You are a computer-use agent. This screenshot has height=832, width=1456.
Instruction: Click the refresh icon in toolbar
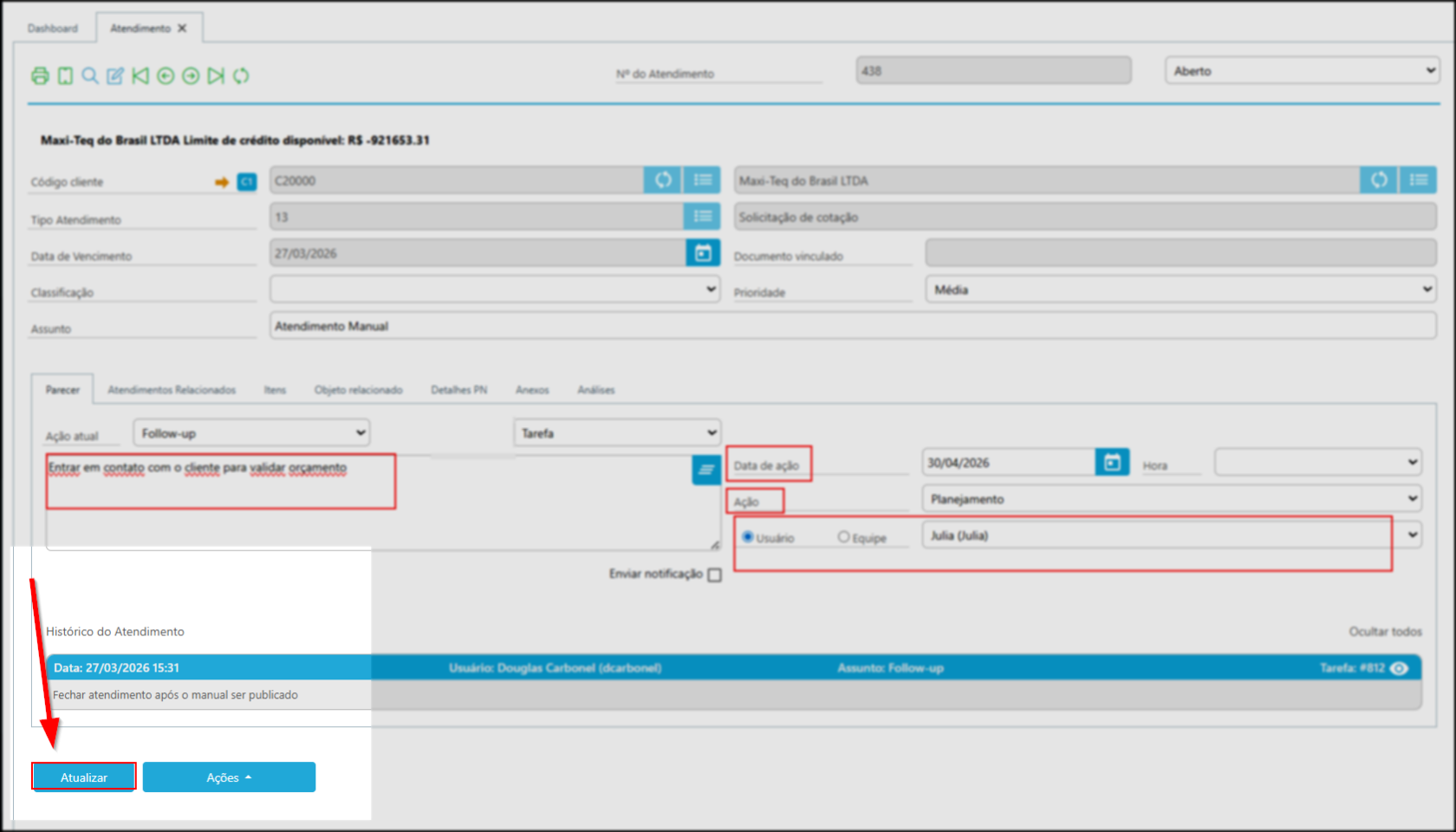241,76
